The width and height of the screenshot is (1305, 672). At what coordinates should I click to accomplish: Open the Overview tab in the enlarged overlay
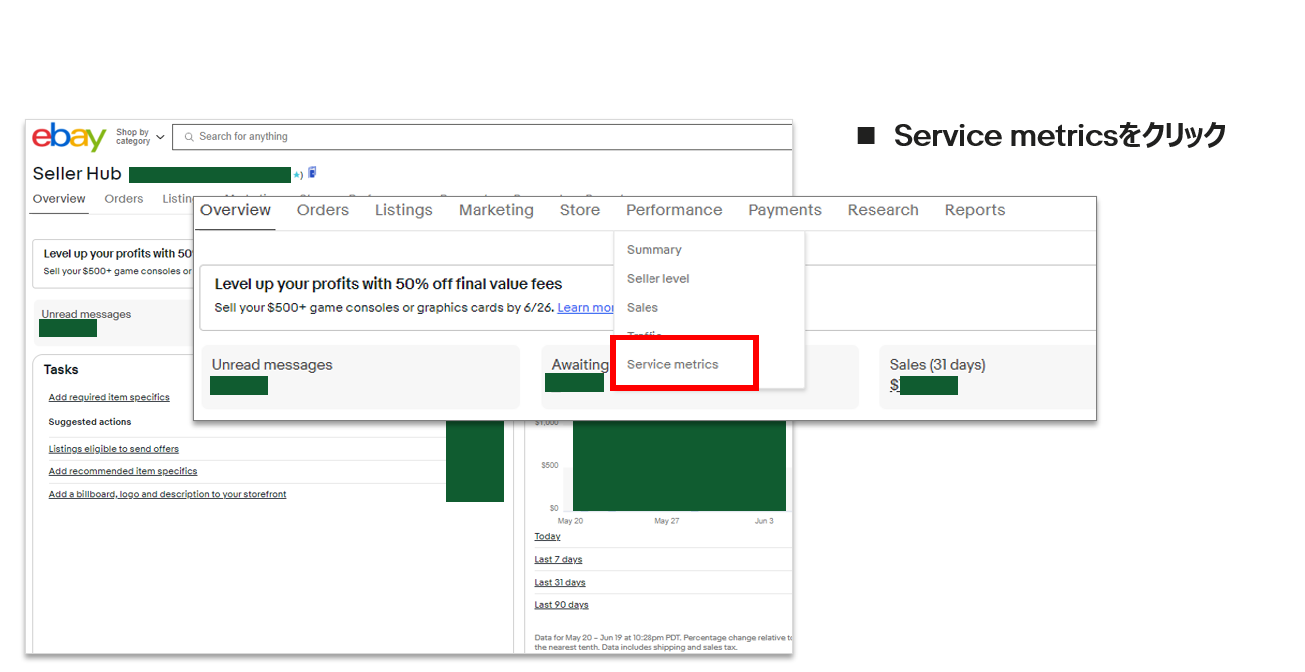point(235,210)
